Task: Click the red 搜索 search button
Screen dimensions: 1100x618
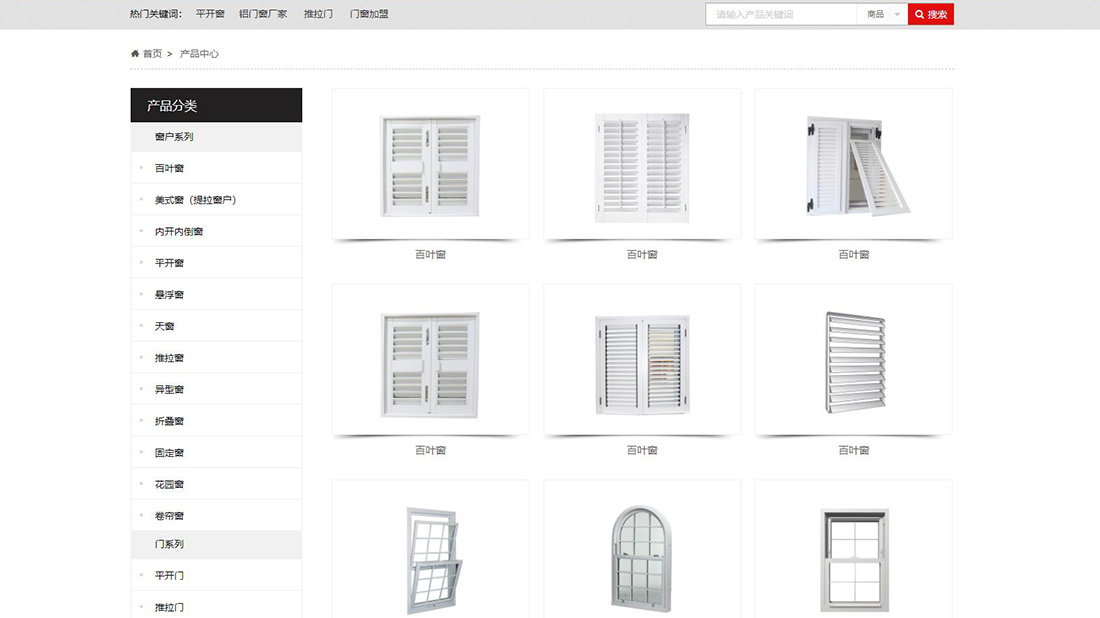Action: pyautogui.click(x=930, y=14)
